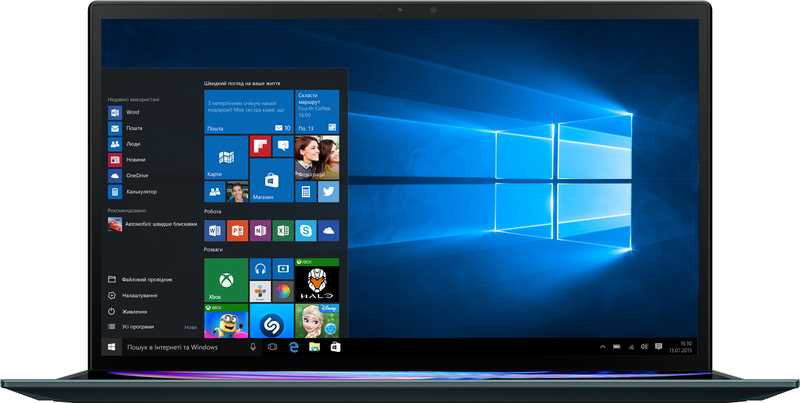Image resolution: width=800 pixels, height=403 pixels.
Task: Open recommended app Автомобілі: швидше блискавки
Action: (x=152, y=224)
